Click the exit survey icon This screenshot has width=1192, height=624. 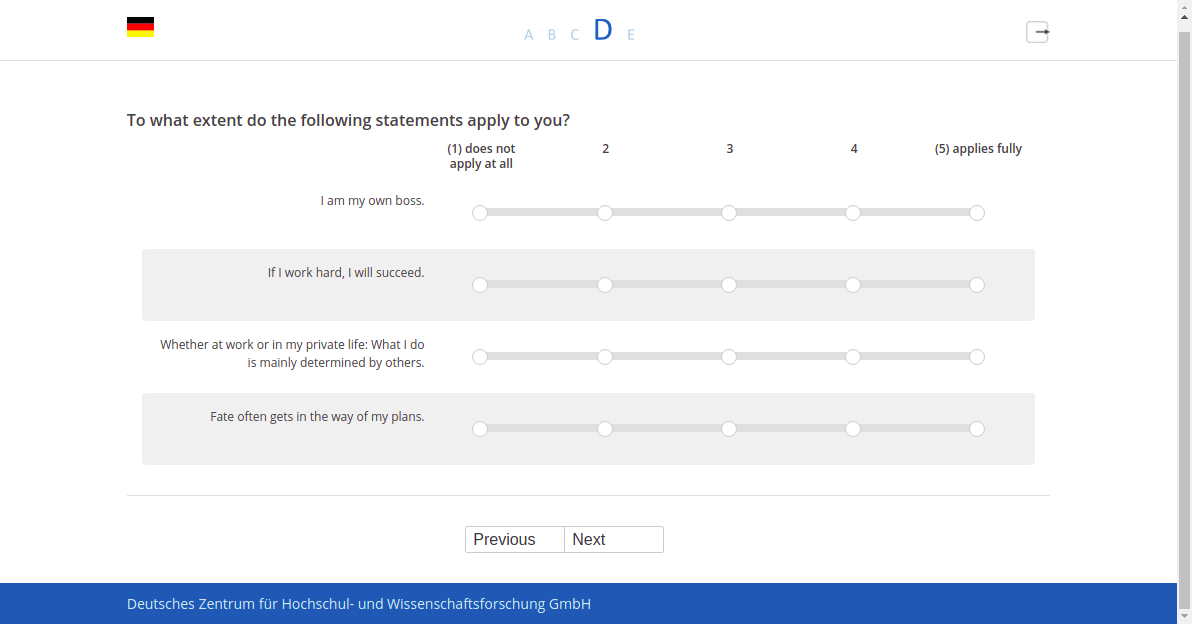[1038, 32]
